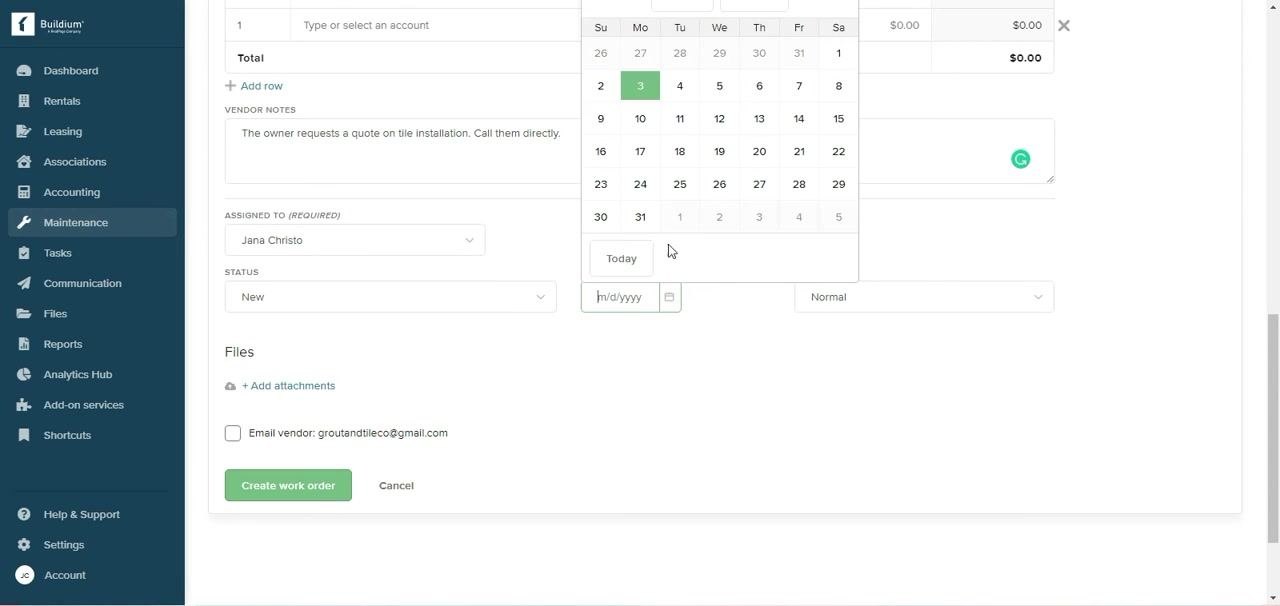Click the calendar icon beside date field
The height and width of the screenshot is (606, 1280).
tap(670, 297)
